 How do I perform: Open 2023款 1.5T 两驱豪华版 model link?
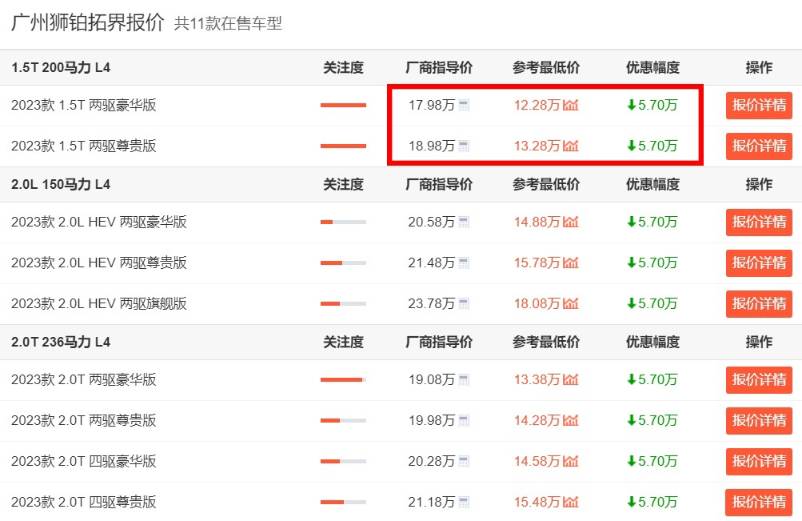click(x=84, y=105)
